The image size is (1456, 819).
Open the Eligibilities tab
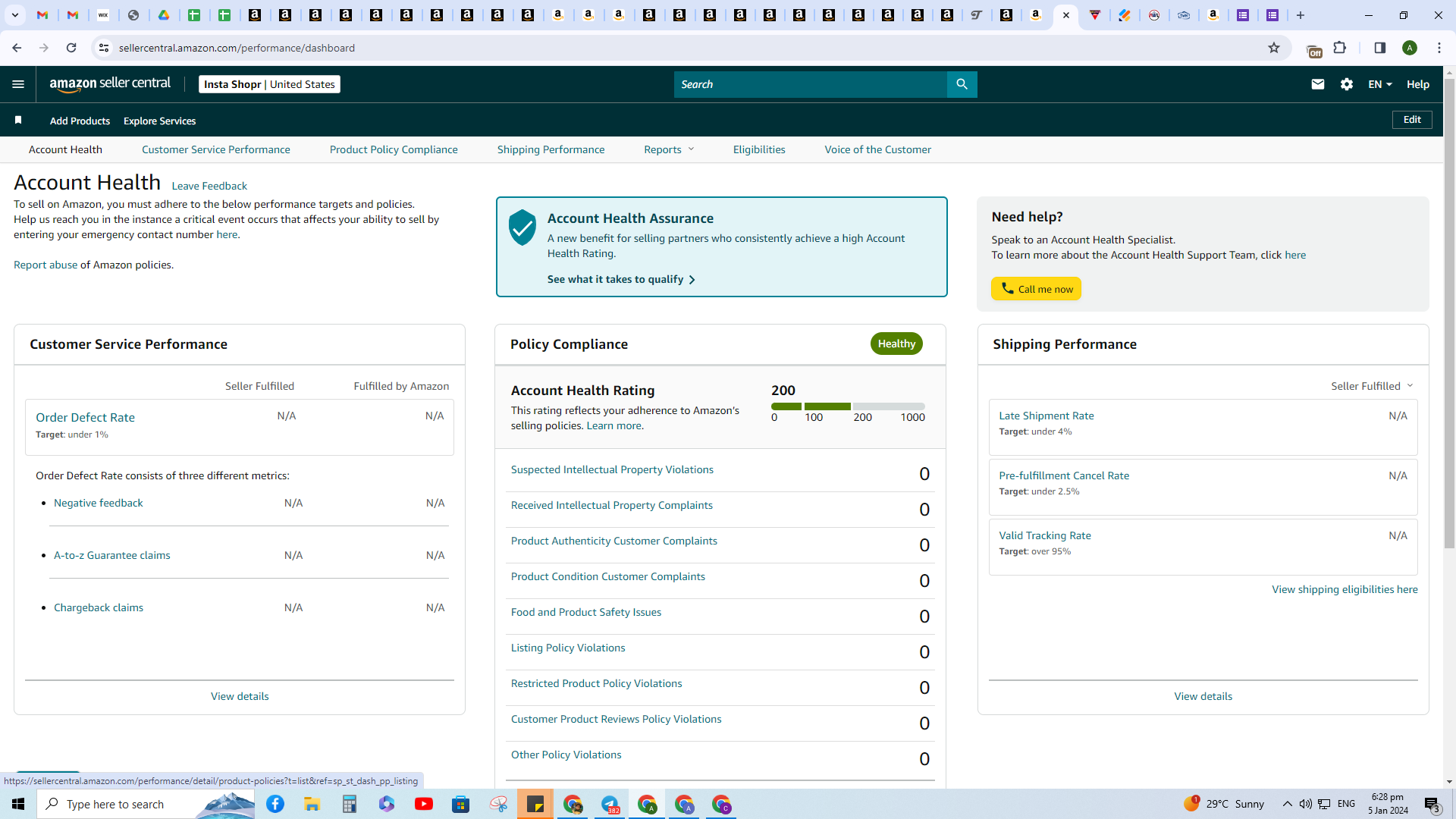point(759,149)
